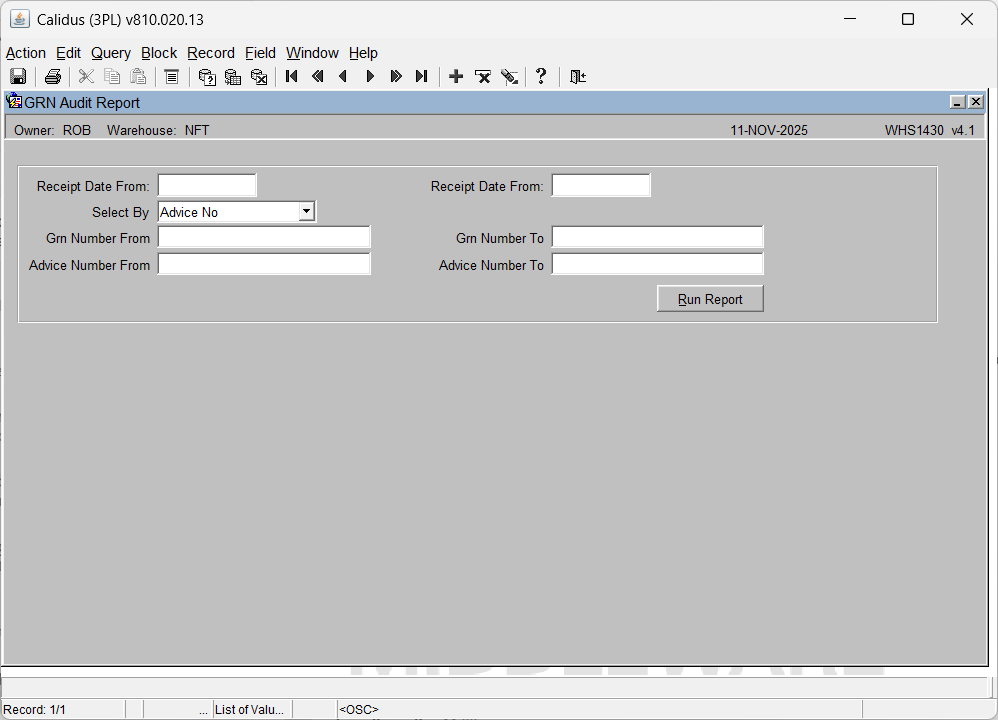Expand the Select By dropdown
The height and width of the screenshot is (720, 998).
(x=307, y=212)
